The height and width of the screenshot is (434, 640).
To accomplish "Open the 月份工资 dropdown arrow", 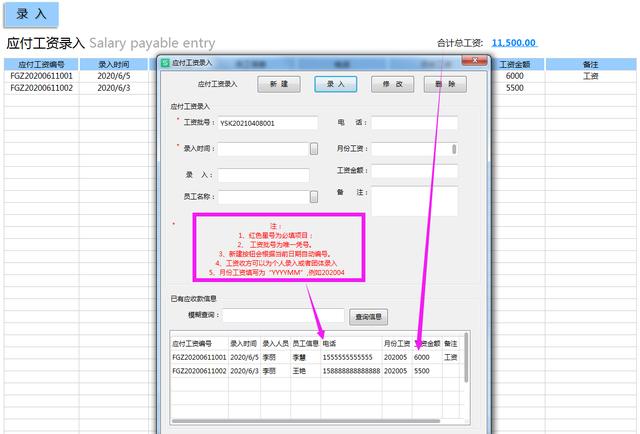I will pyautogui.click(x=454, y=149).
